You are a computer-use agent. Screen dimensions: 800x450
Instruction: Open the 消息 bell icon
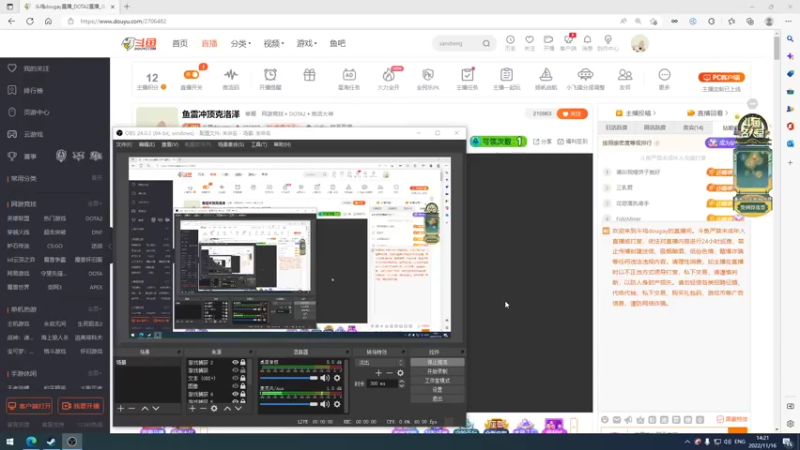coord(587,40)
